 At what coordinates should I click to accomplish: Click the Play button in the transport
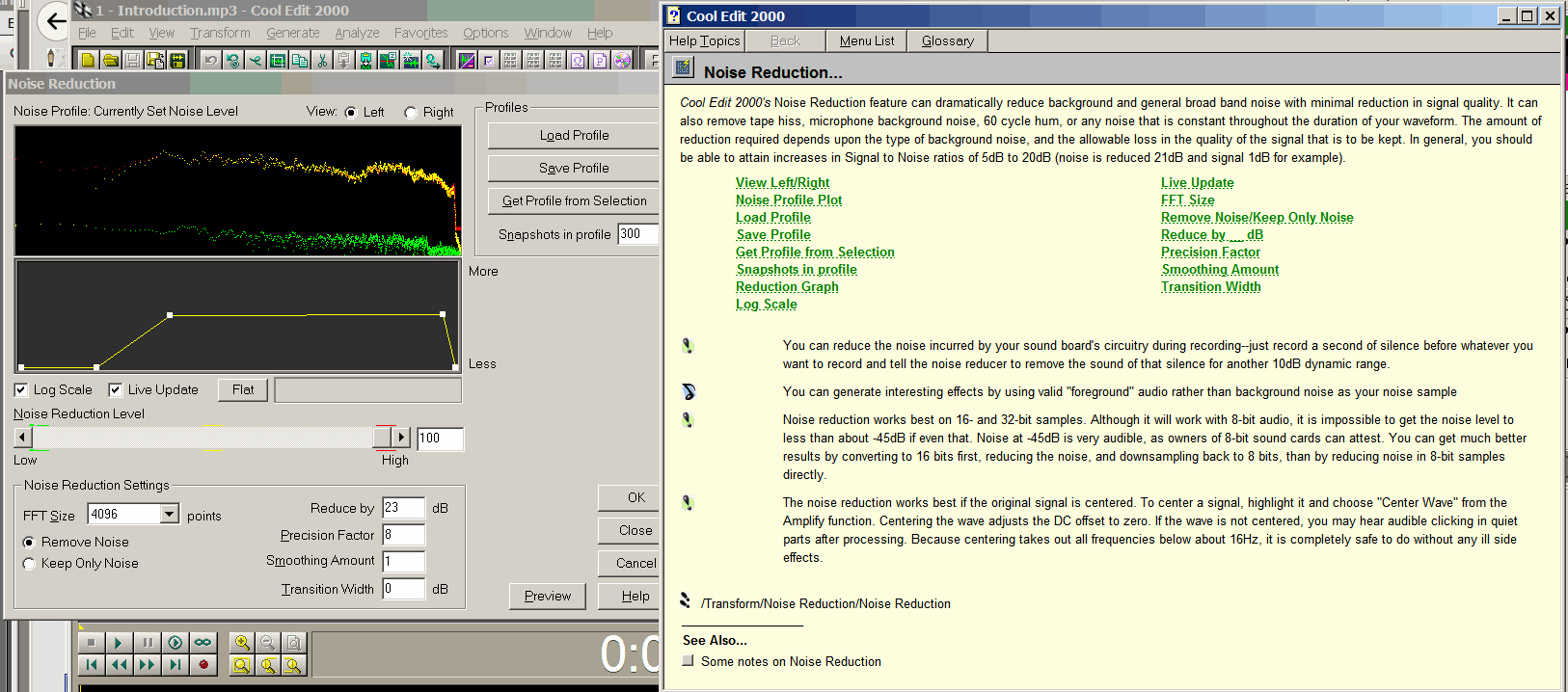tap(119, 642)
